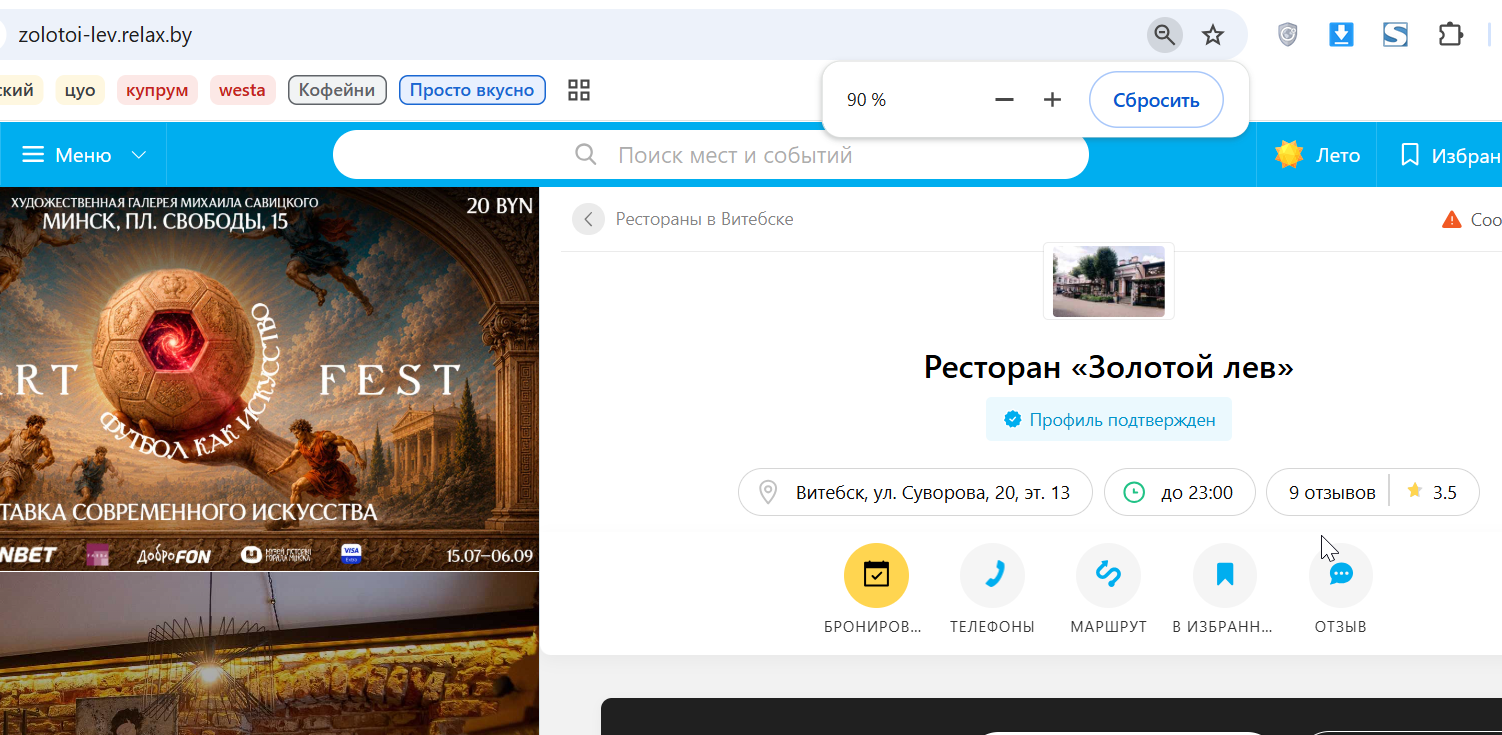Show phone numbers with the Телефоны icon
The height and width of the screenshot is (735, 1502).
point(992,575)
